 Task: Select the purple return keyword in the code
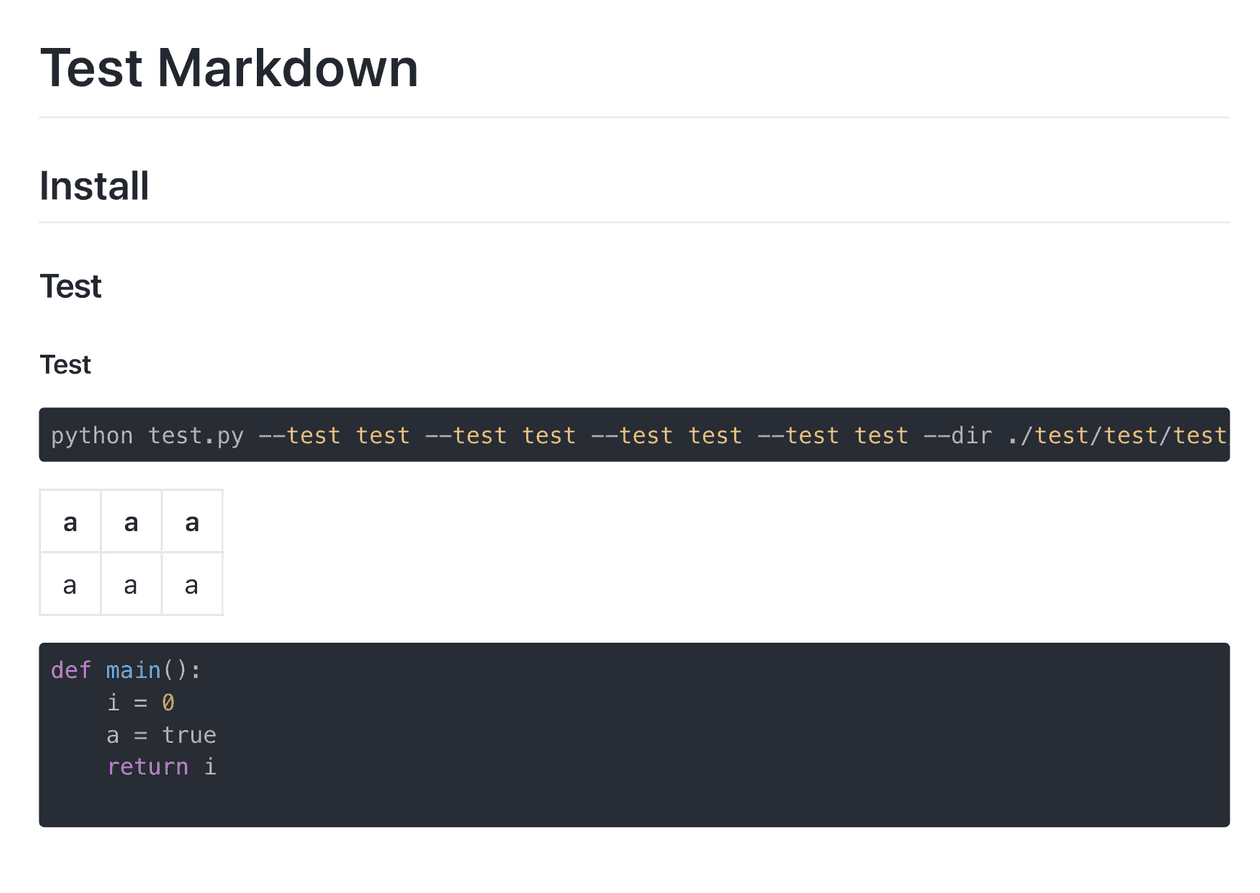point(147,767)
